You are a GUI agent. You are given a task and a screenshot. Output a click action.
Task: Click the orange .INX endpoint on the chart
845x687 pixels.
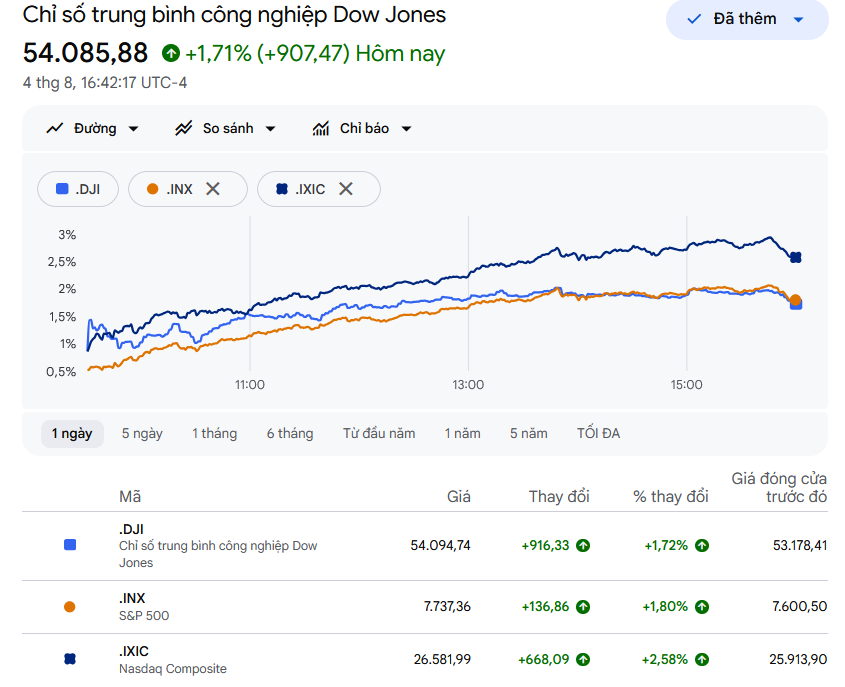point(795,300)
